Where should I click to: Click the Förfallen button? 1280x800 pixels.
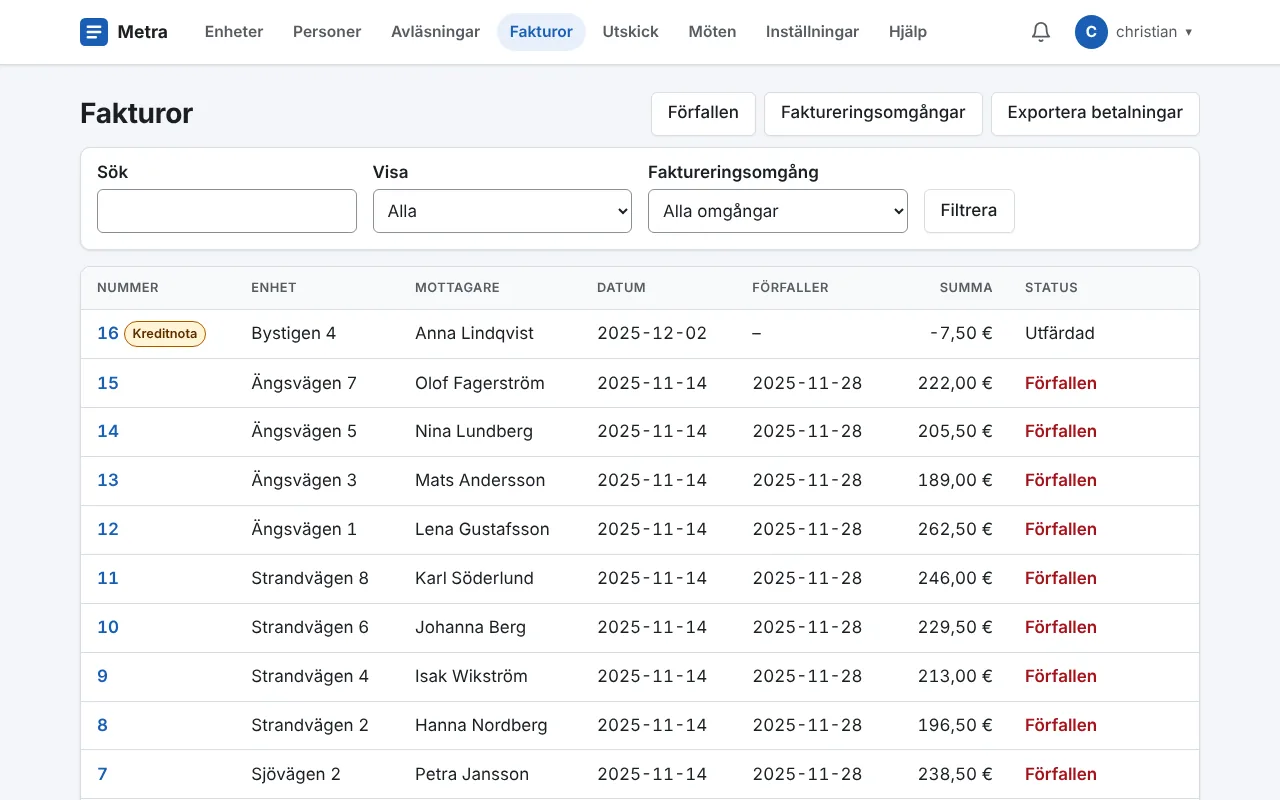point(703,113)
